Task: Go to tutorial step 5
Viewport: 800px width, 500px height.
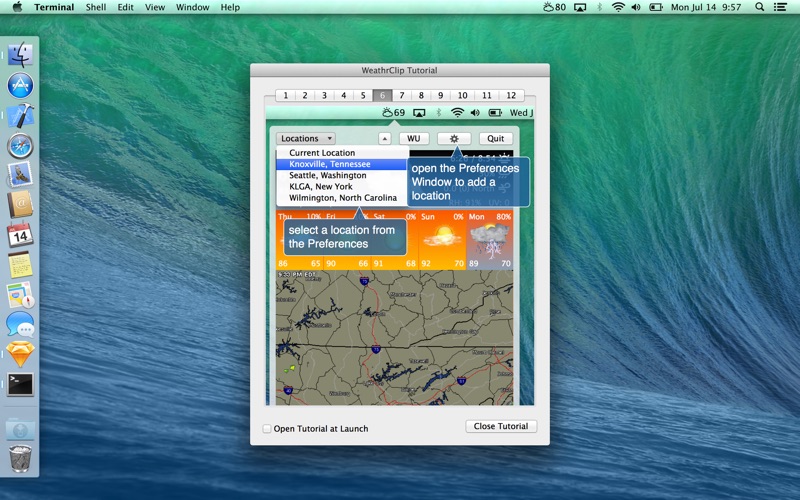Action: pos(363,95)
